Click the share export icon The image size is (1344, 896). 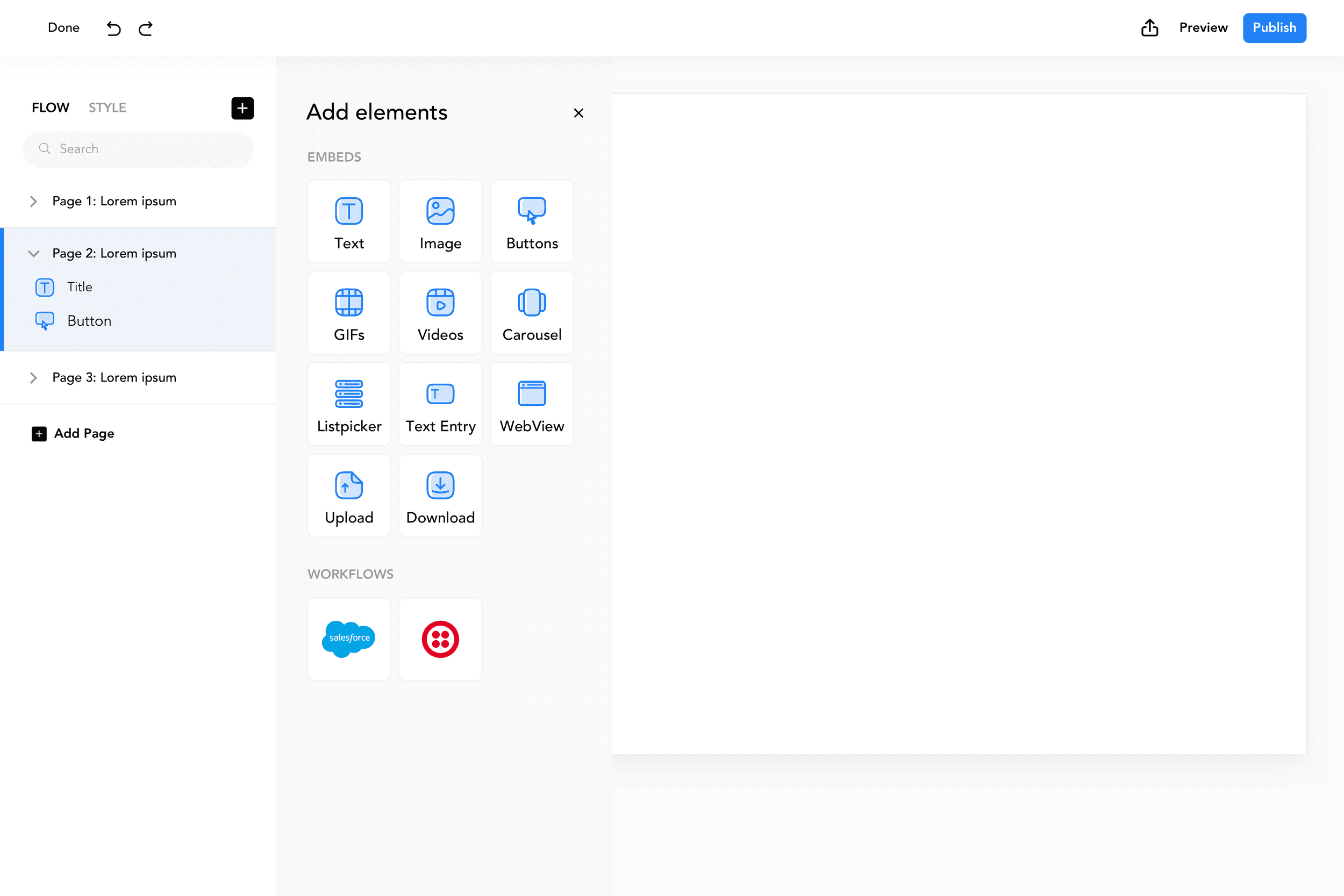[x=1149, y=27]
